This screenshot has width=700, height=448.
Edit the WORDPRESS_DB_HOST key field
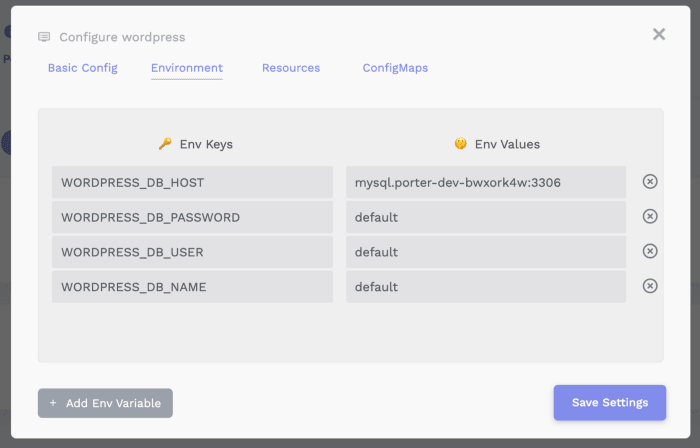point(192,182)
